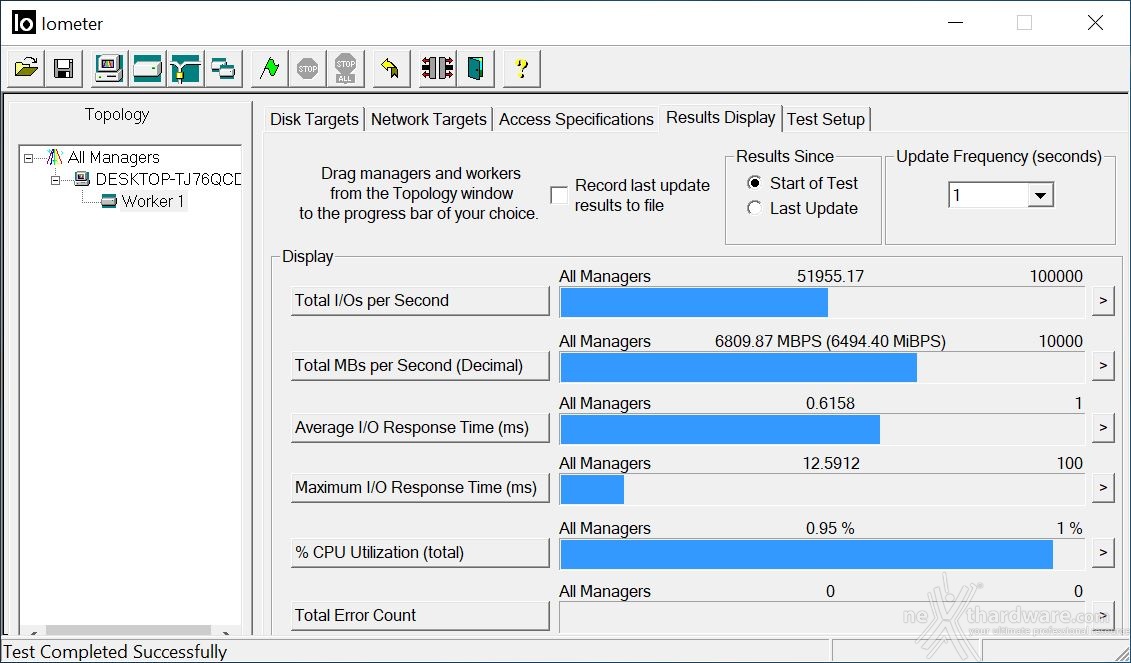Screen dimensions: 1131x663
Task: Duplicate the selected worker
Action: click(x=223, y=69)
